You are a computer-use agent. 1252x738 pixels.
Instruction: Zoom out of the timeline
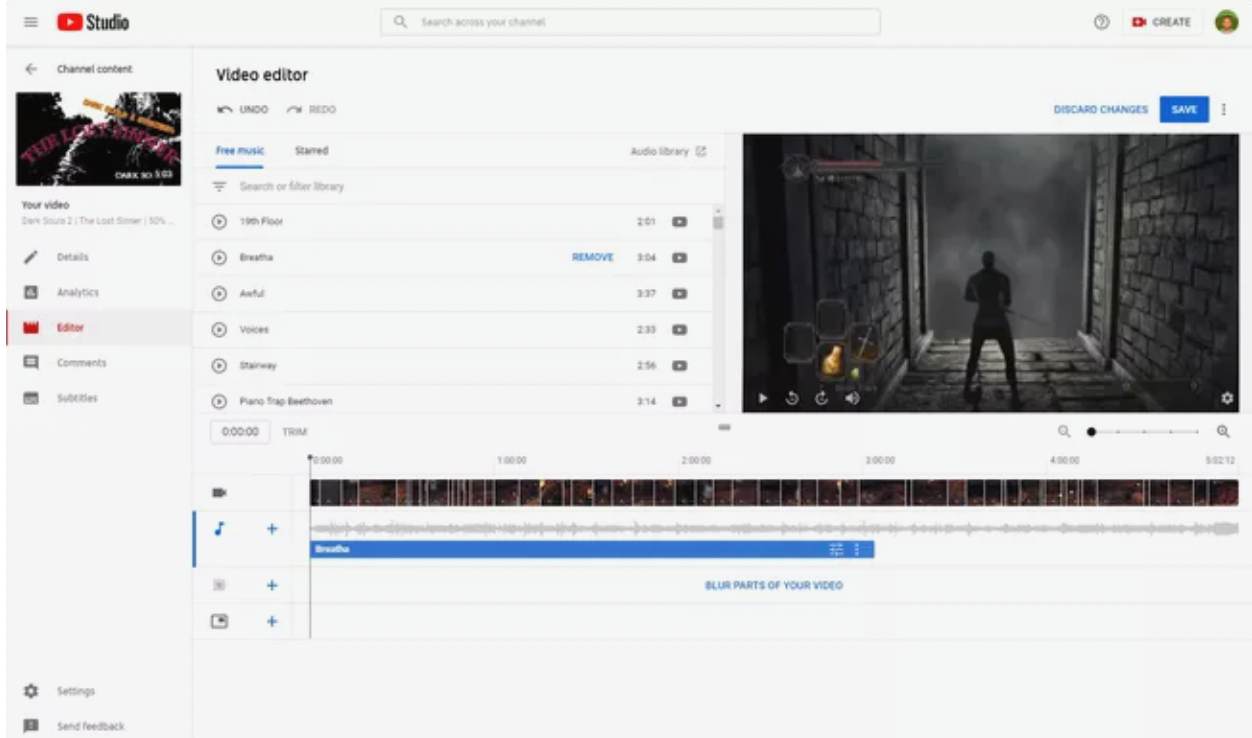pyautogui.click(x=1064, y=432)
